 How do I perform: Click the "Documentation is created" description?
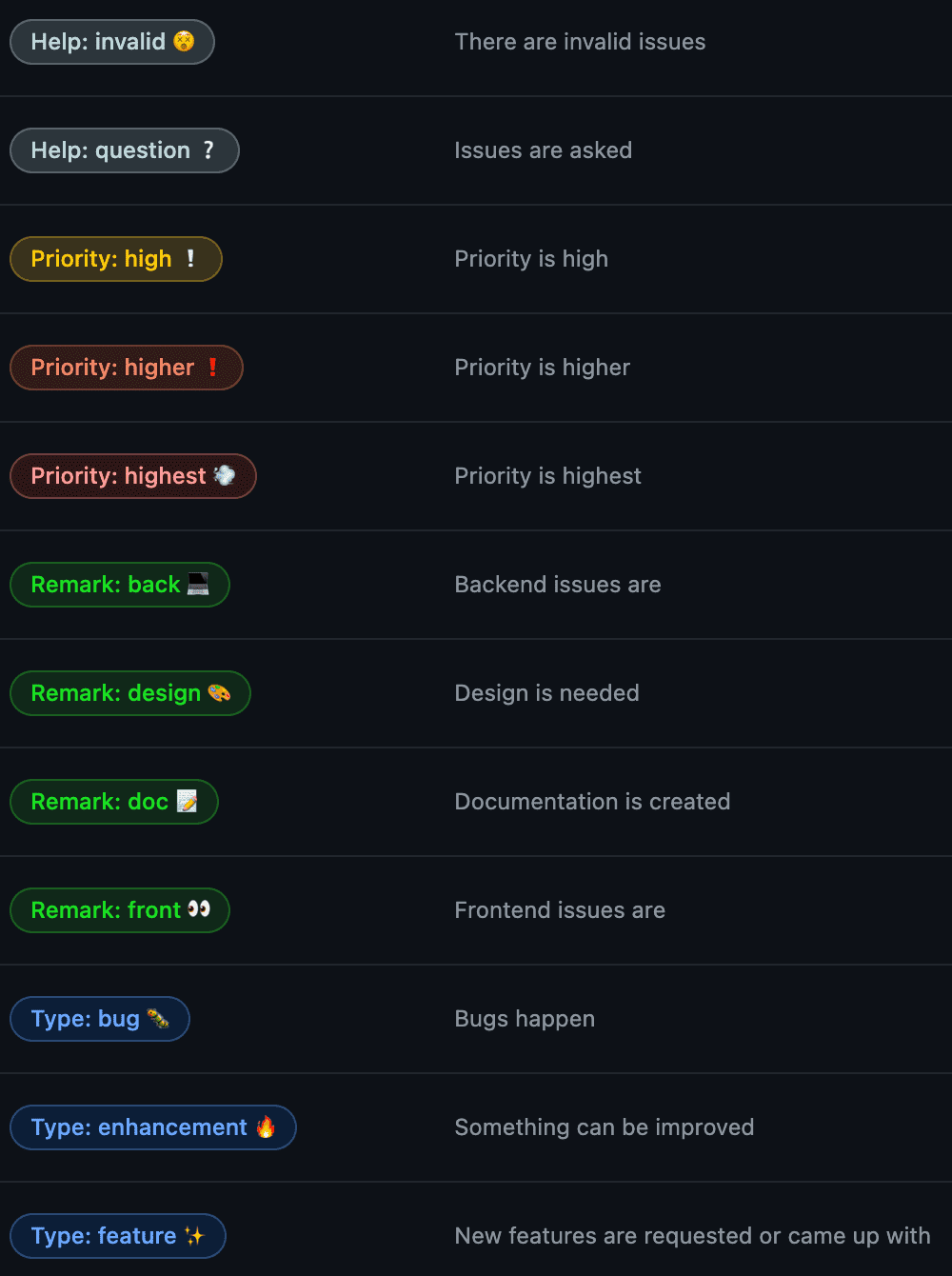[592, 802]
